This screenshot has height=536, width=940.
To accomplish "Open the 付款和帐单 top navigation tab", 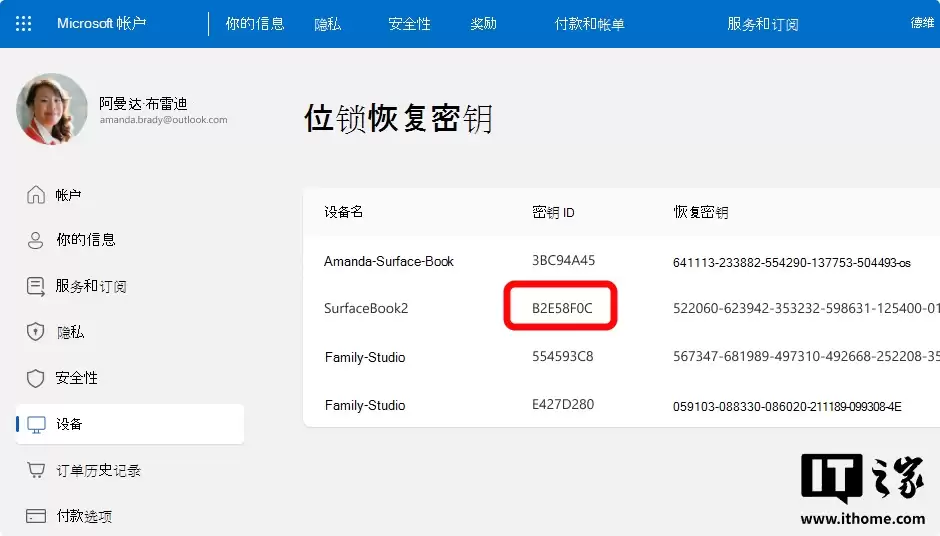I will pyautogui.click(x=589, y=24).
